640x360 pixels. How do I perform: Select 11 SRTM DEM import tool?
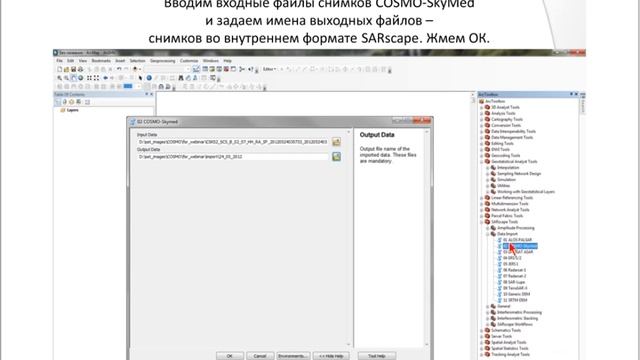tap(515, 300)
